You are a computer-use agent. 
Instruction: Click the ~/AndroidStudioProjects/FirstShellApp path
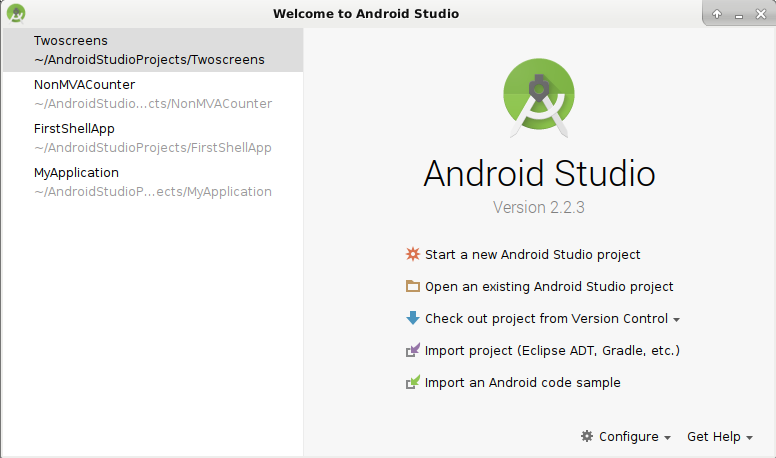coord(153,148)
